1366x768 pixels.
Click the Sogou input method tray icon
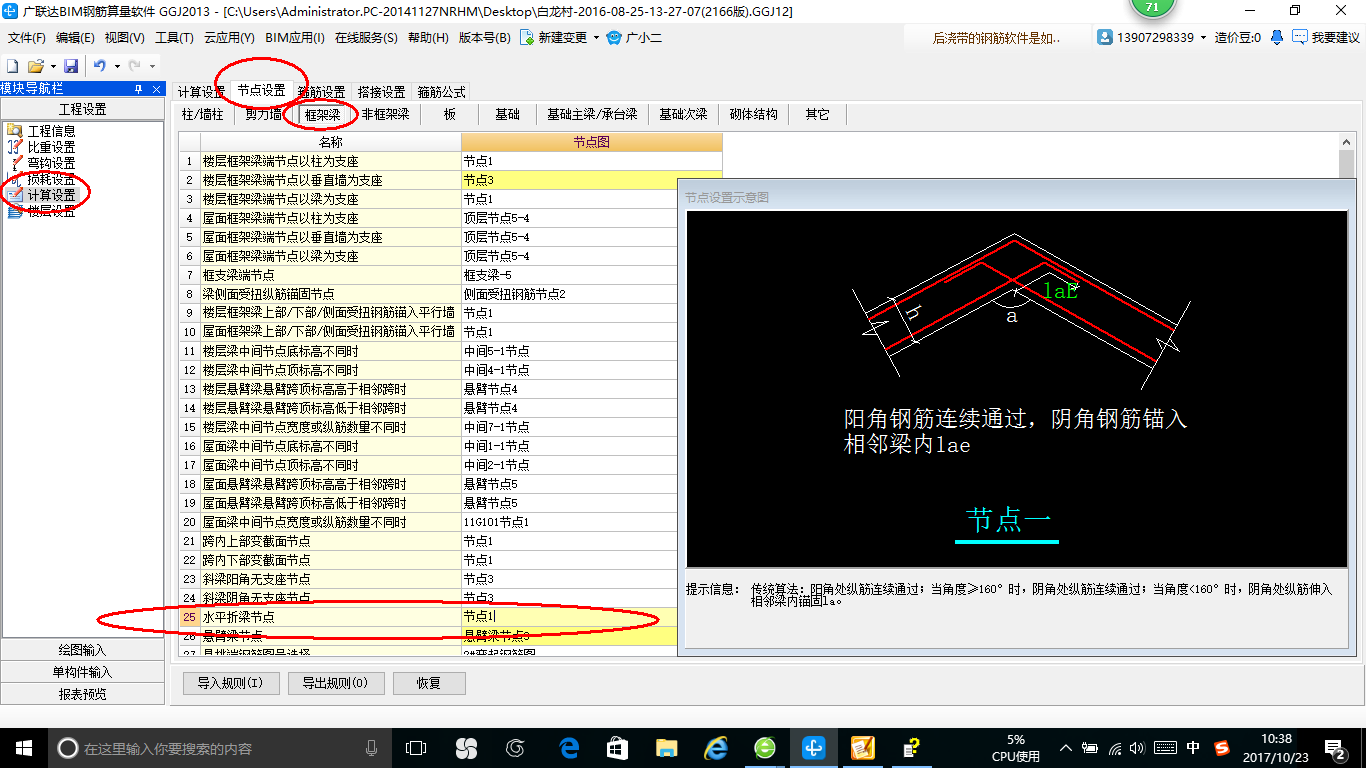[x=1222, y=747]
